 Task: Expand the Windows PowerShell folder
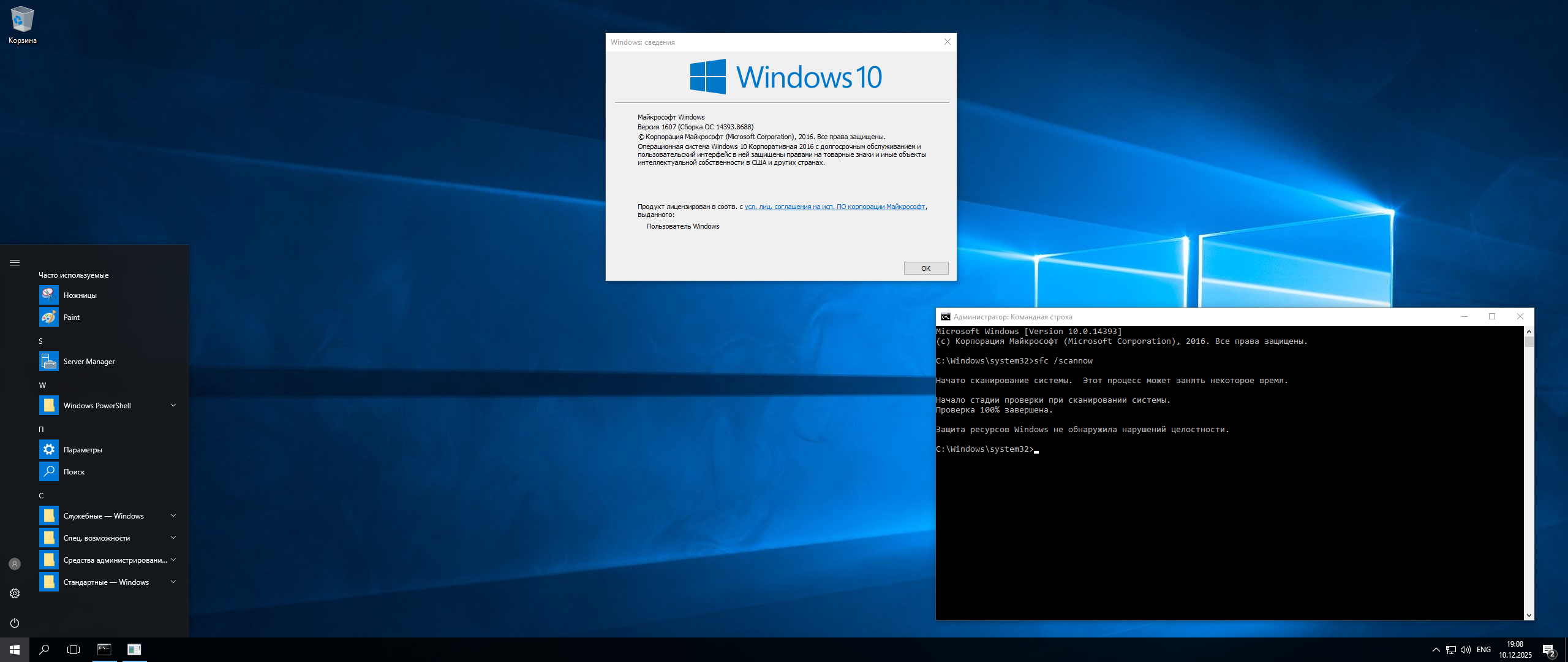tap(173, 405)
